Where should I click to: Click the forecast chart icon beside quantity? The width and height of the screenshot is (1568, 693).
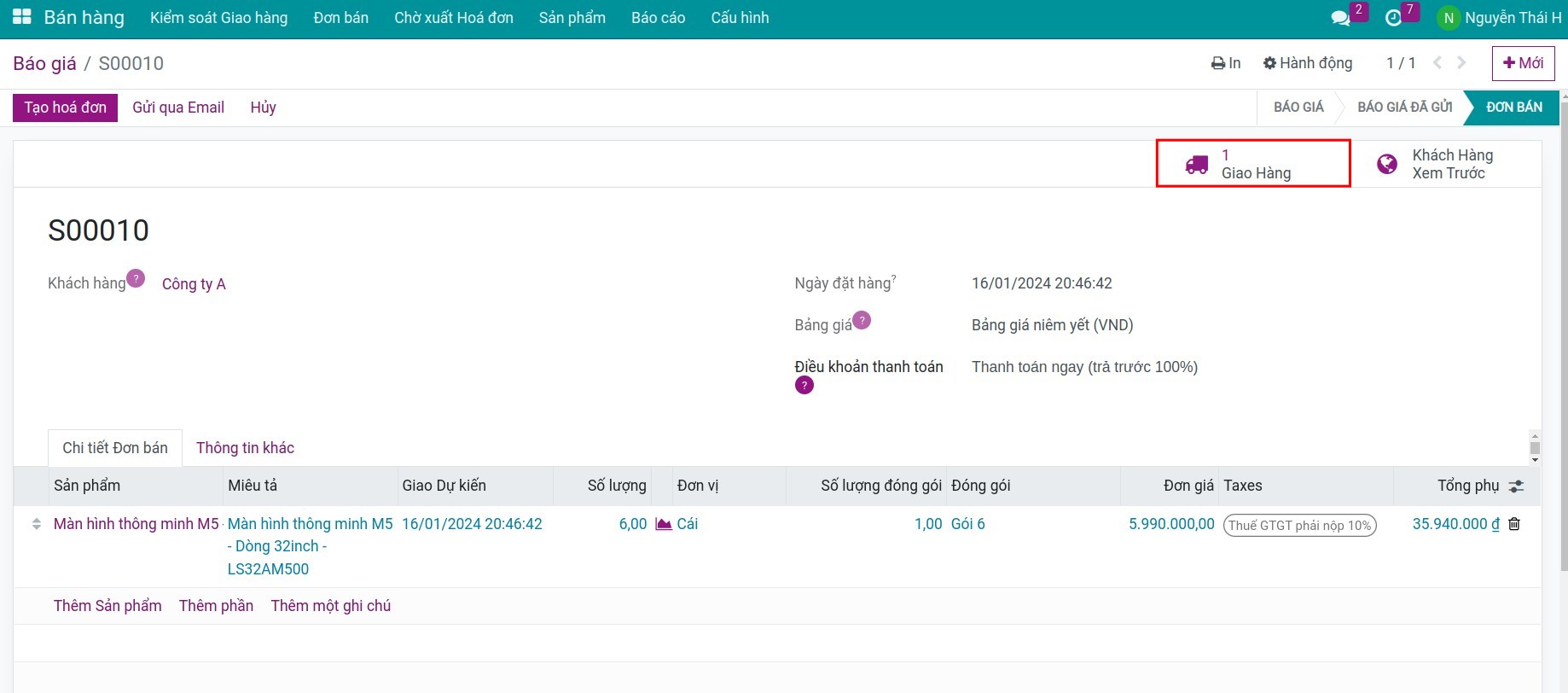click(663, 524)
